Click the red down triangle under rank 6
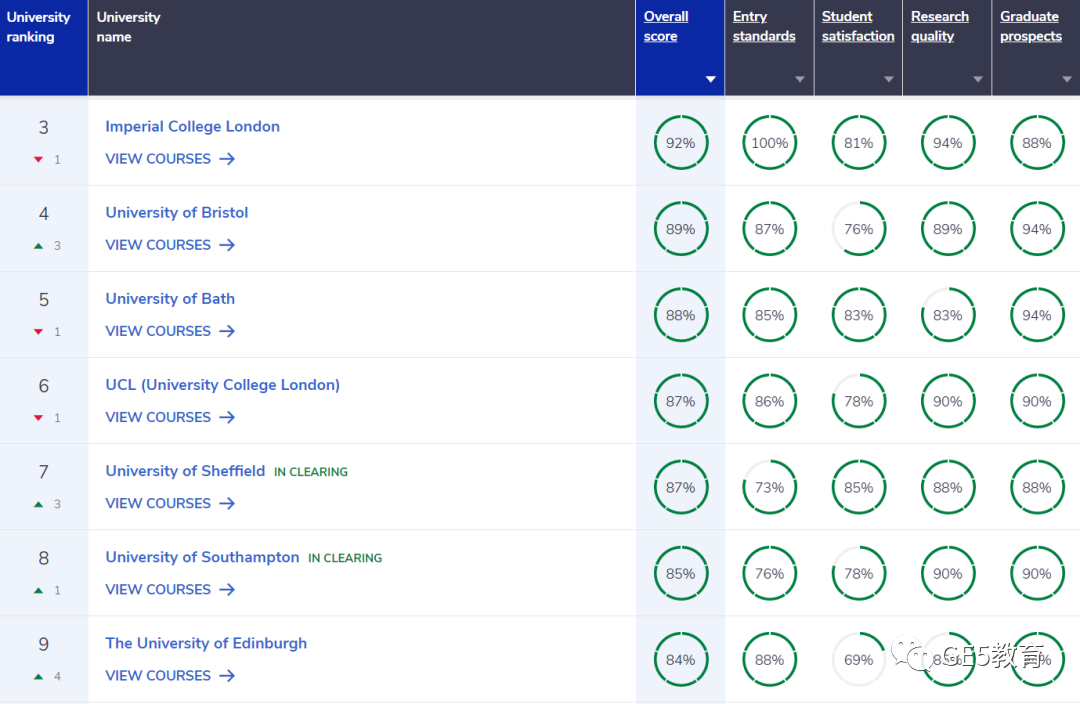The width and height of the screenshot is (1080, 704). pos(39,418)
